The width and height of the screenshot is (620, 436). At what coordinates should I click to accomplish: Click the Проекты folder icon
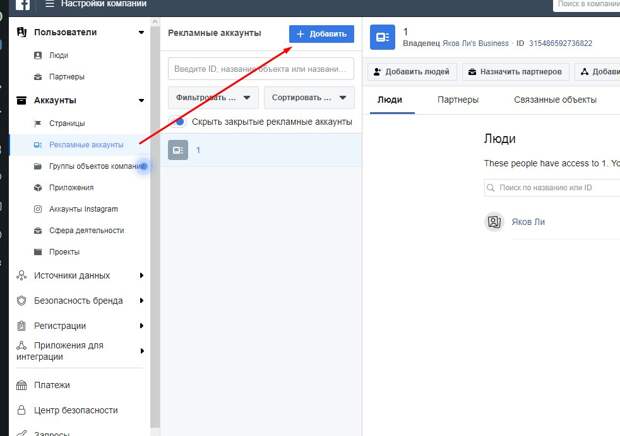(x=38, y=252)
